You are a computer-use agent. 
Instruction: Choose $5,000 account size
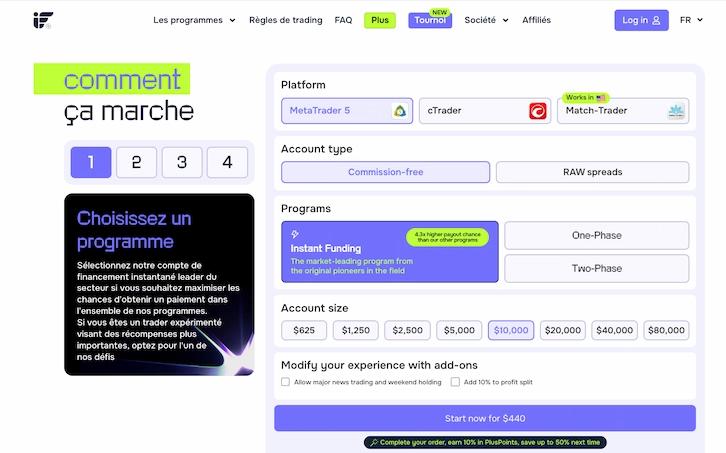coord(459,330)
